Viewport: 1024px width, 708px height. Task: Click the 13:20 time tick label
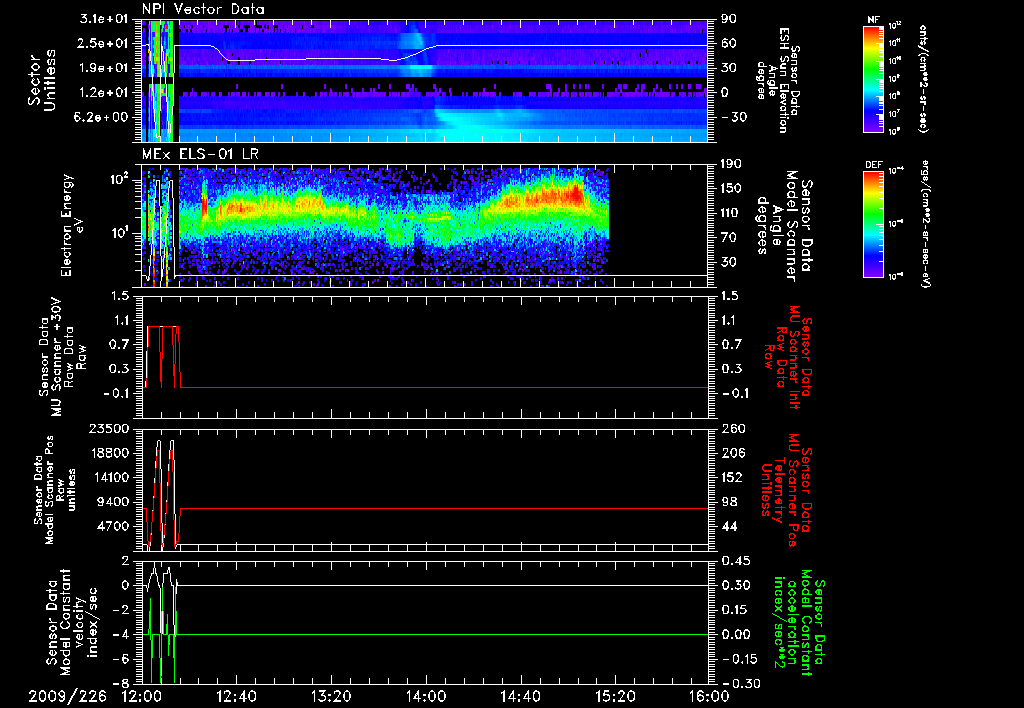pos(331,696)
